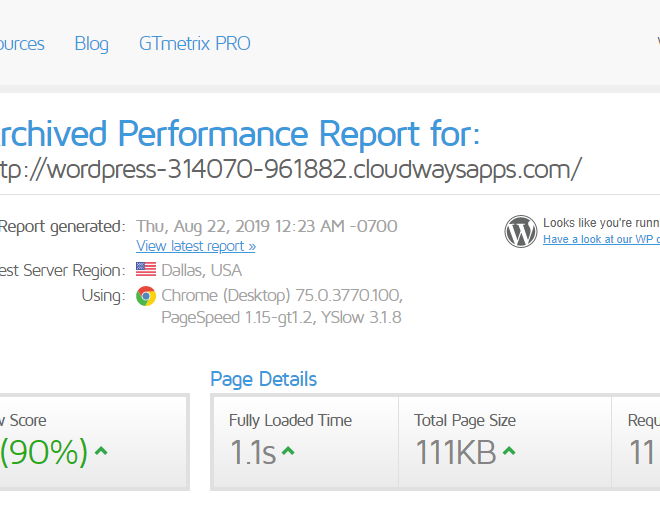Click the Page Details heading
This screenshot has width=660, height=525.
[263, 379]
